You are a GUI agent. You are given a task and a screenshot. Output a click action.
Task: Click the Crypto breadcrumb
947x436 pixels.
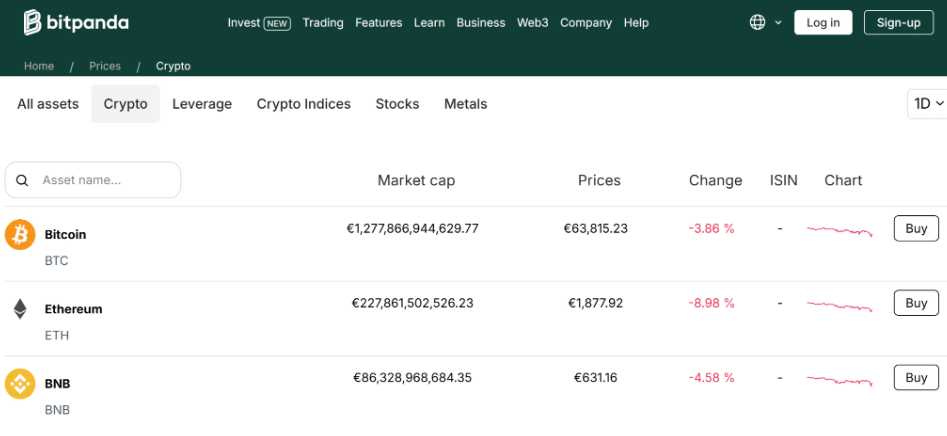173,66
